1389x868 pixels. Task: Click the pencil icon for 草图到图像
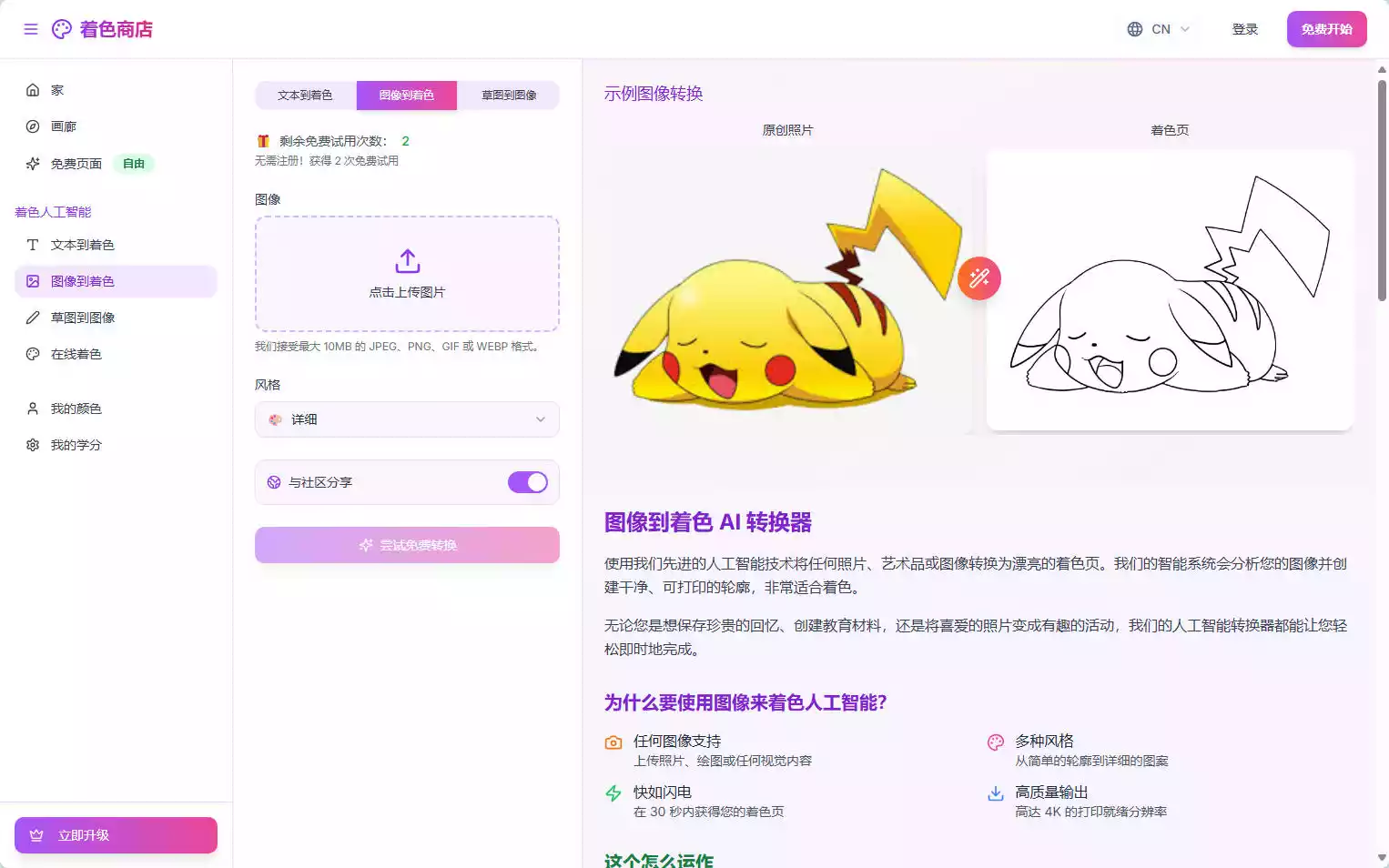[33, 318]
